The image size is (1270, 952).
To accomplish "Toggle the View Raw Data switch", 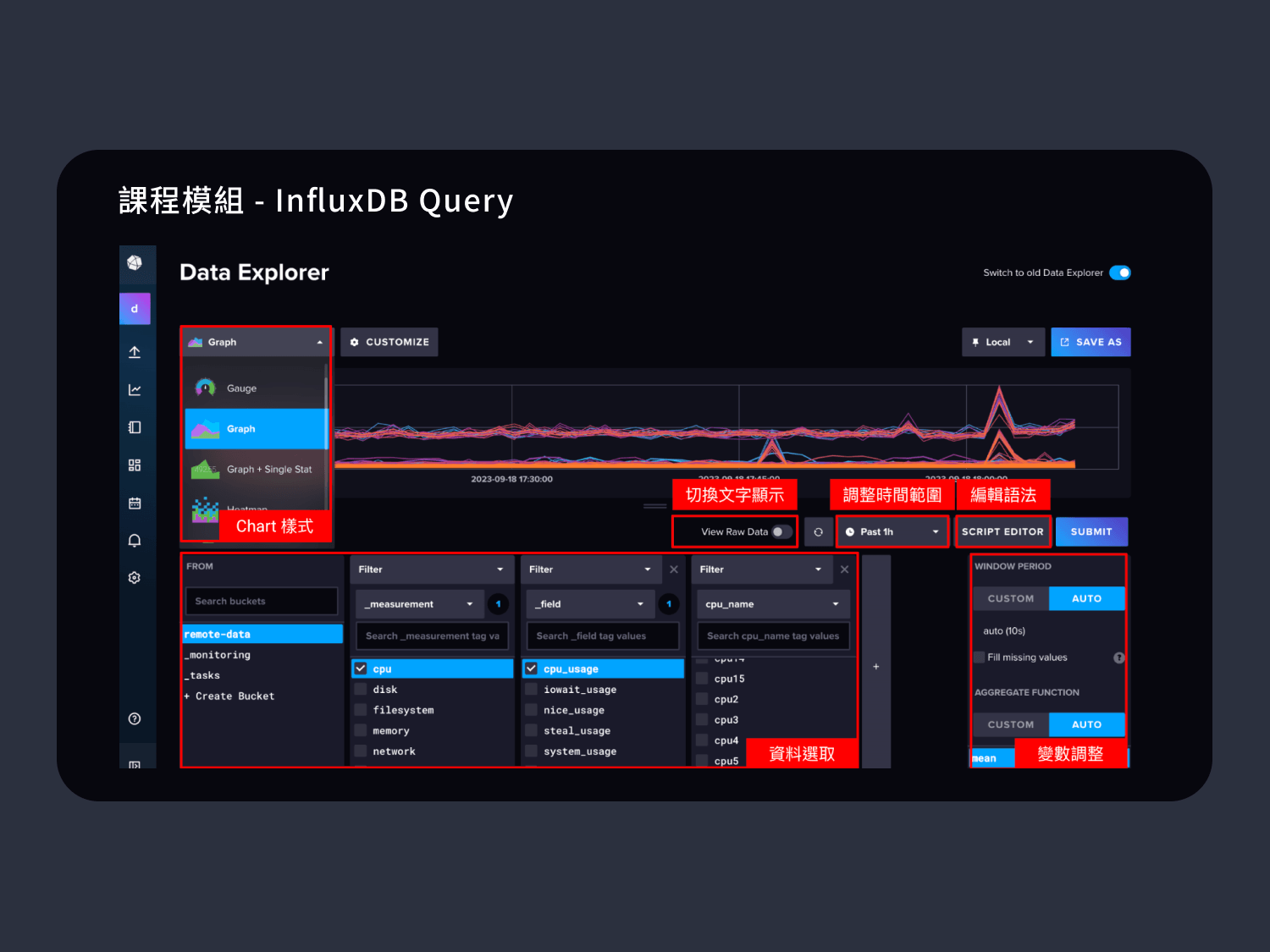I will [781, 532].
